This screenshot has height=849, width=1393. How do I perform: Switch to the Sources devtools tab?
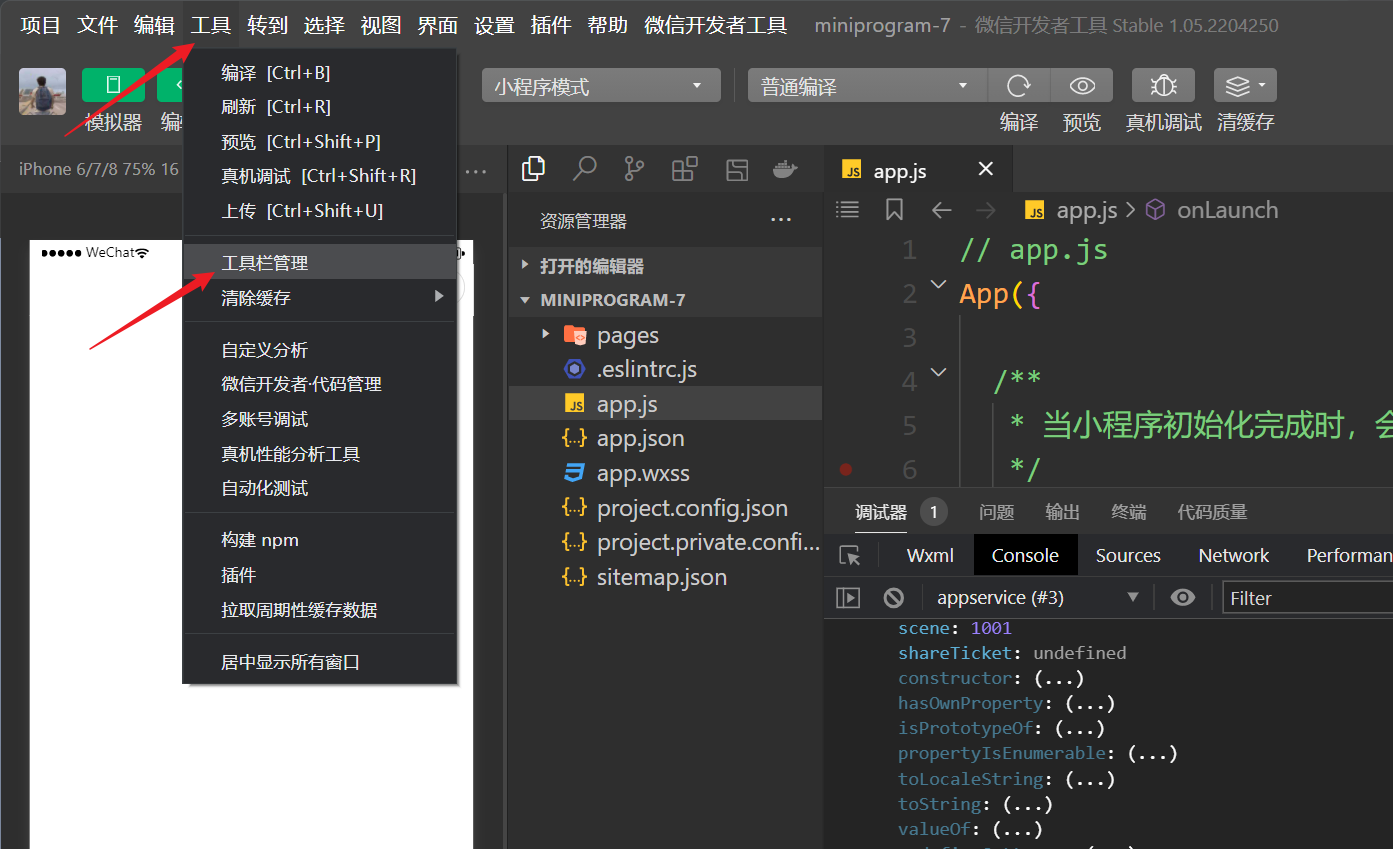pyautogui.click(x=1128, y=556)
